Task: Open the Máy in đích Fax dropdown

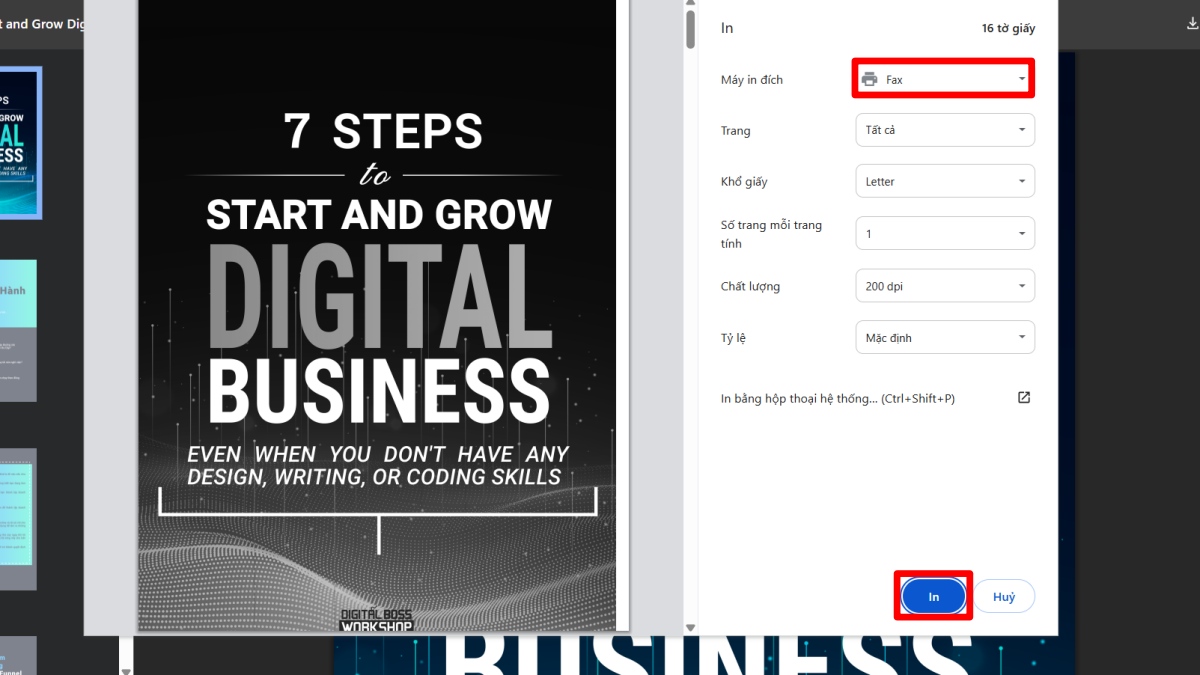Action: [x=944, y=79]
